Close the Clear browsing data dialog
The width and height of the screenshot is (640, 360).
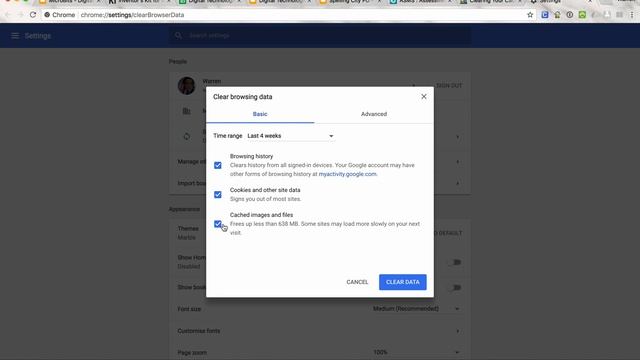coord(424,97)
